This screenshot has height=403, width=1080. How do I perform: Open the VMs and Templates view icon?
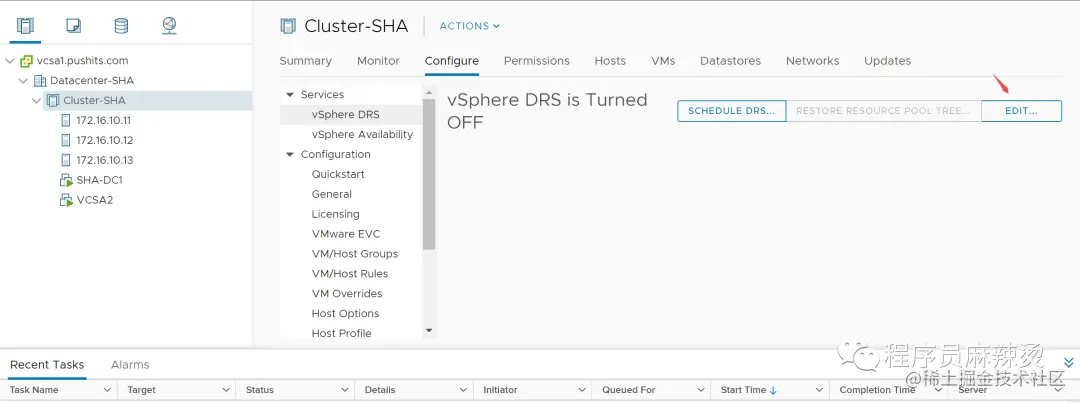coord(73,26)
